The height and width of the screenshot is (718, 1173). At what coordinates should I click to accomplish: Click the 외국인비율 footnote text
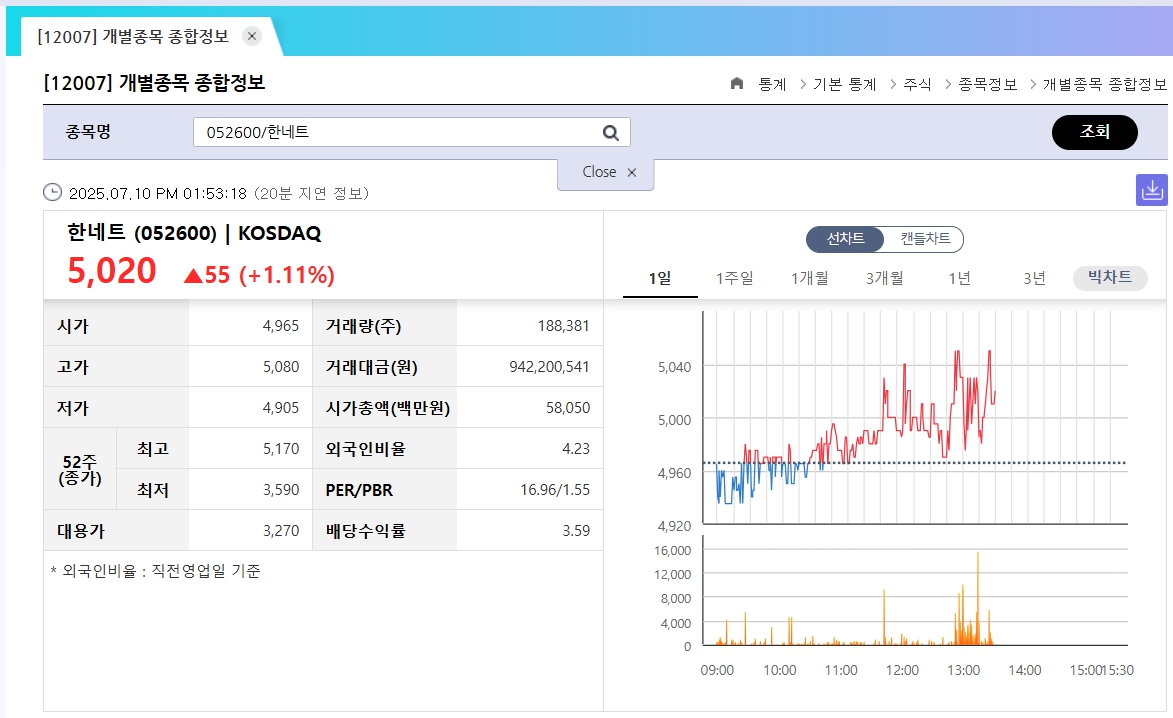156,571
